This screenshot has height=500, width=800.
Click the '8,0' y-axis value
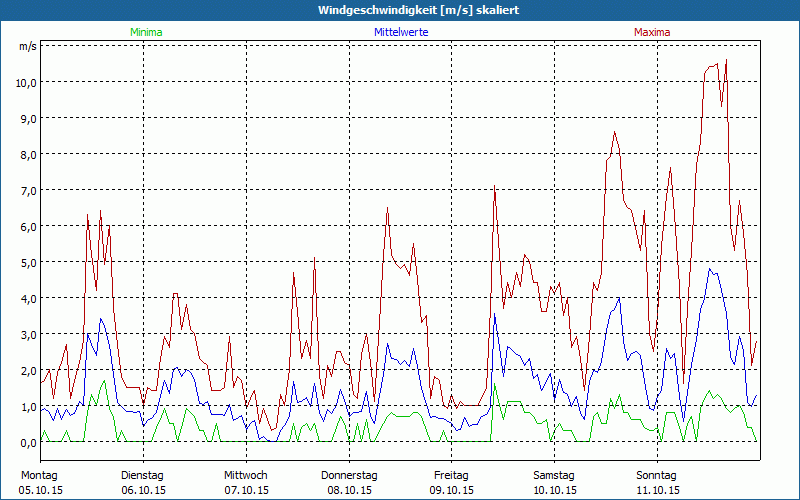[x=29, y=155]
